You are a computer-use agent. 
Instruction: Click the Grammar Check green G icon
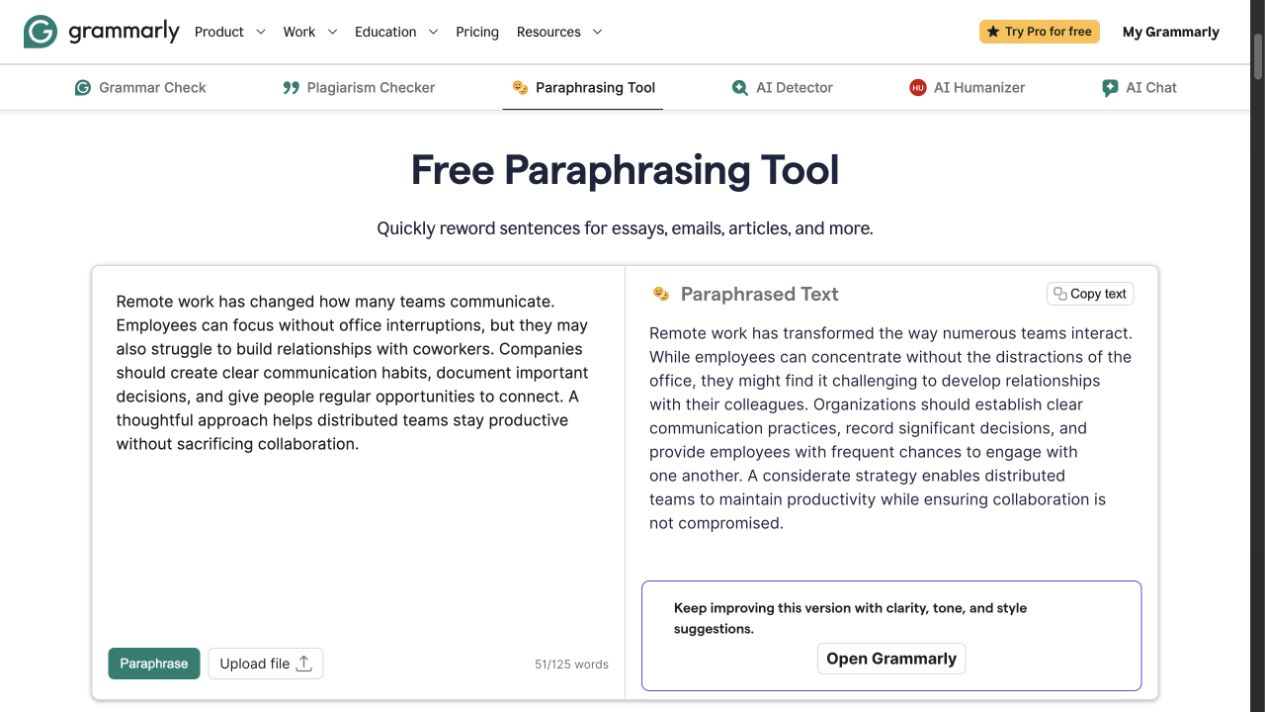[83, 88]
